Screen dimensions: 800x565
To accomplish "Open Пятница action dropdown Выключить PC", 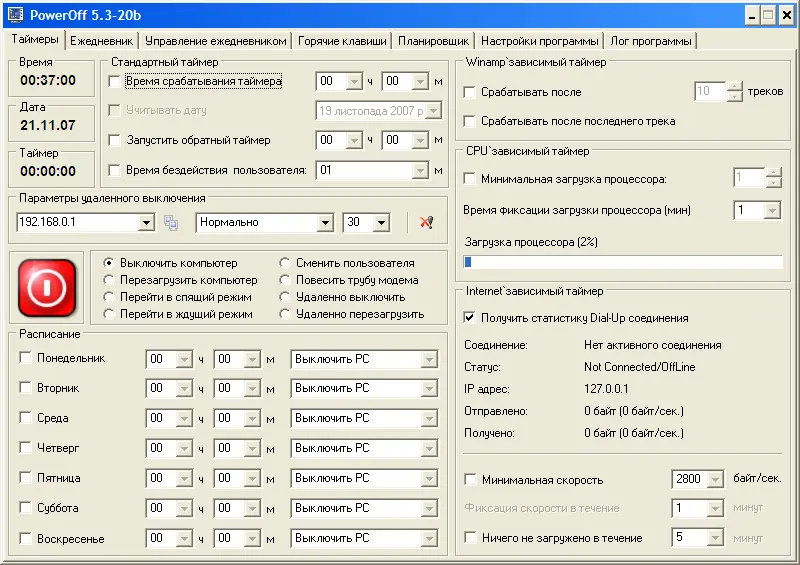I will pyautogui.click(x=430, y=479).
